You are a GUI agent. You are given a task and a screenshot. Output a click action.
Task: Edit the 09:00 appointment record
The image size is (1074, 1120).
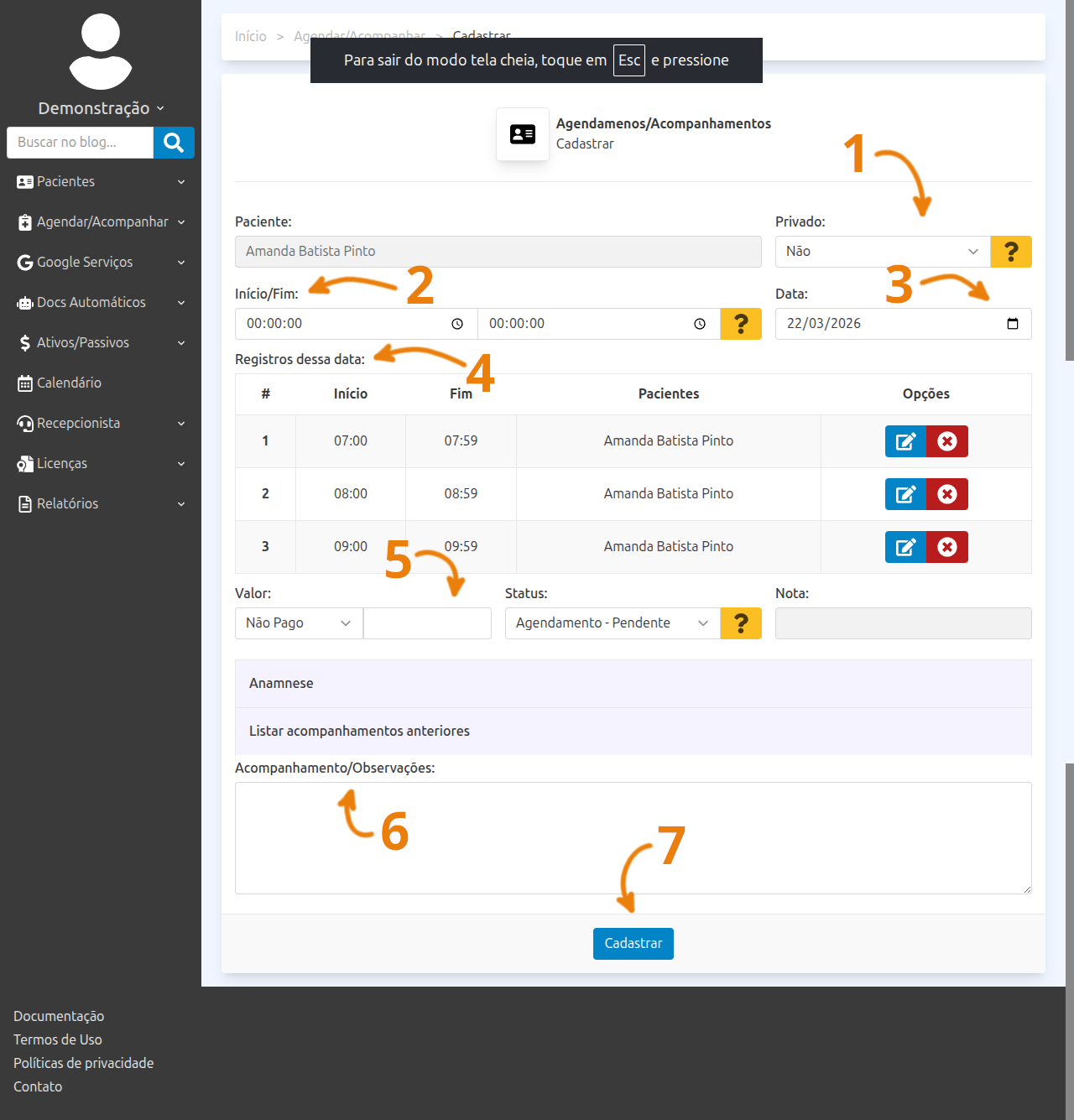click(x=905, y=547)
